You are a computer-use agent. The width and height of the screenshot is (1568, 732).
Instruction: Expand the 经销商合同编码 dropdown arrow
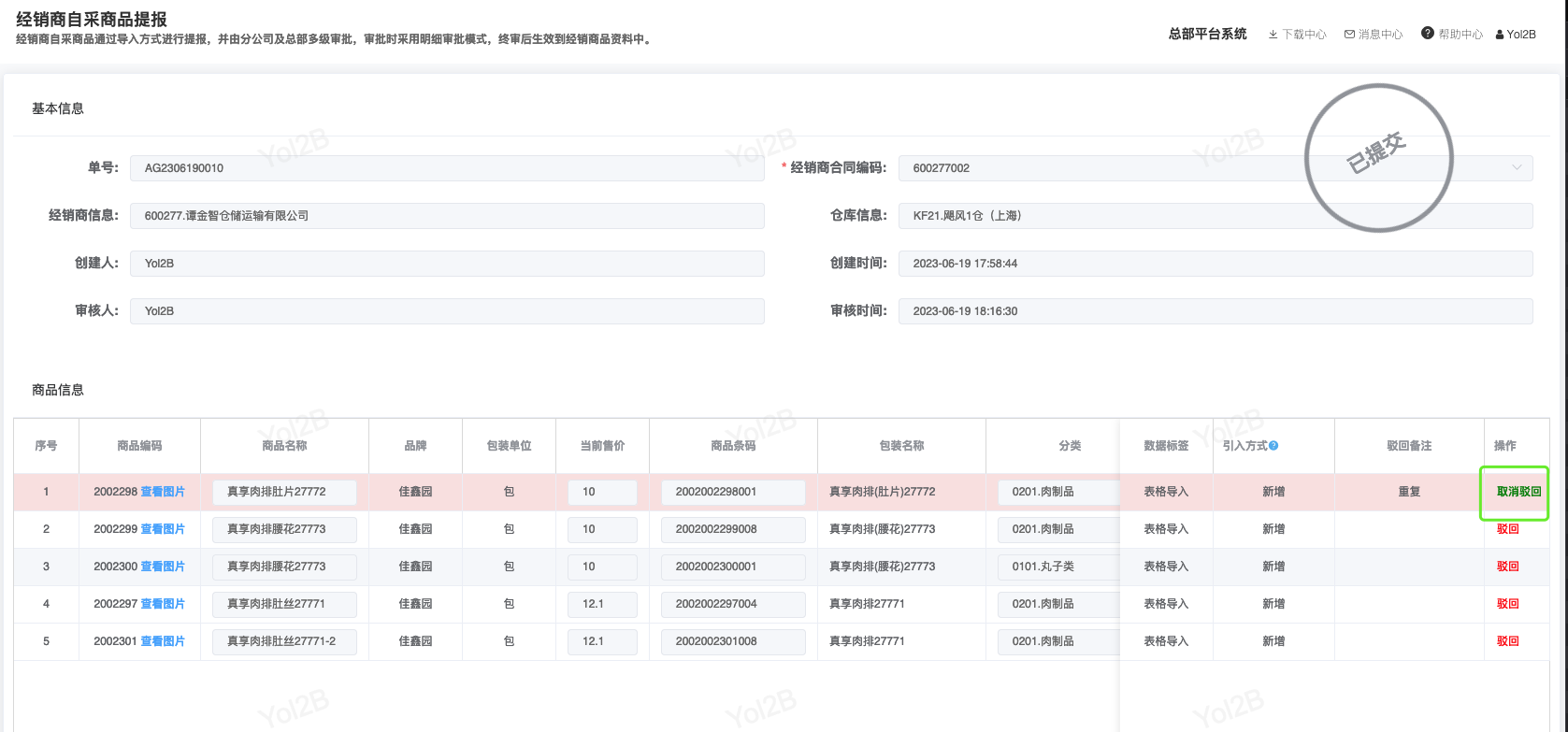click(1517, 168)
